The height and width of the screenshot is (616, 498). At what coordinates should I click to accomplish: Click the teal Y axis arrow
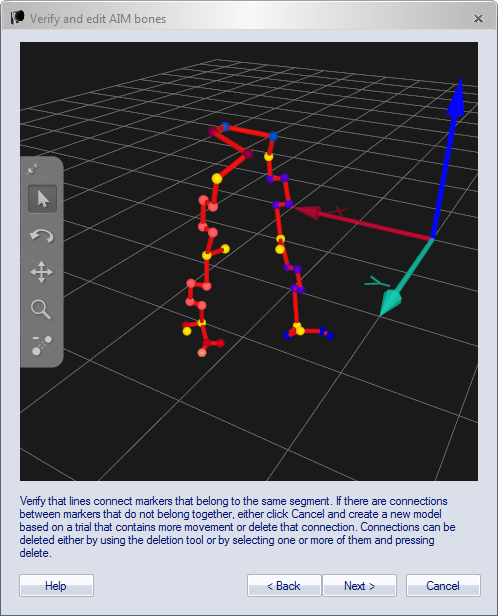406,277
